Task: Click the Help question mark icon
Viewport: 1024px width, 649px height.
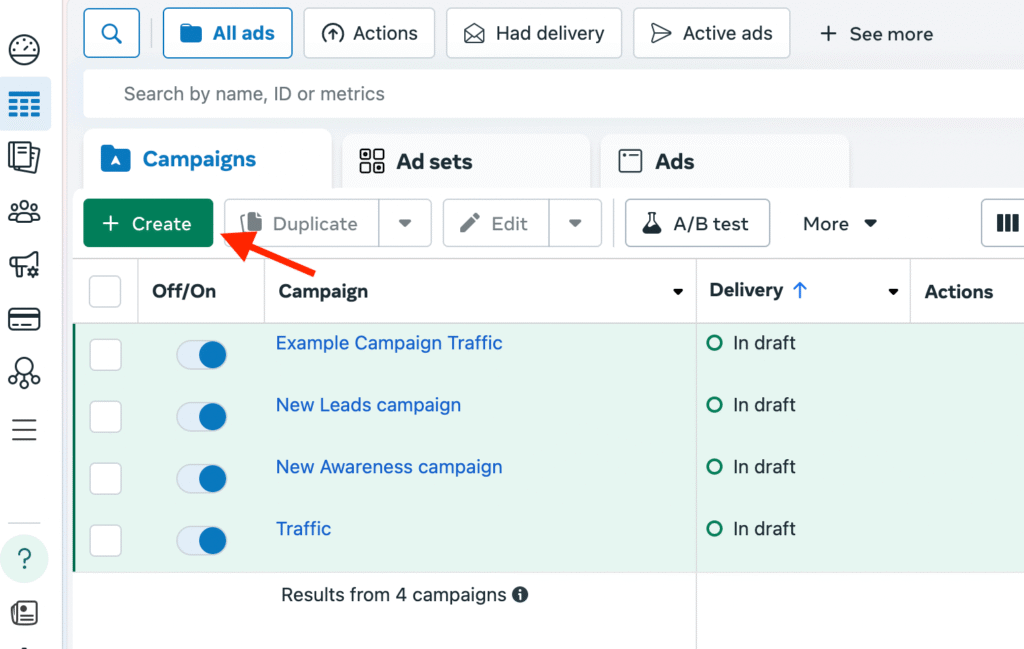Action: pyautogui.click(x=26, y=559)
